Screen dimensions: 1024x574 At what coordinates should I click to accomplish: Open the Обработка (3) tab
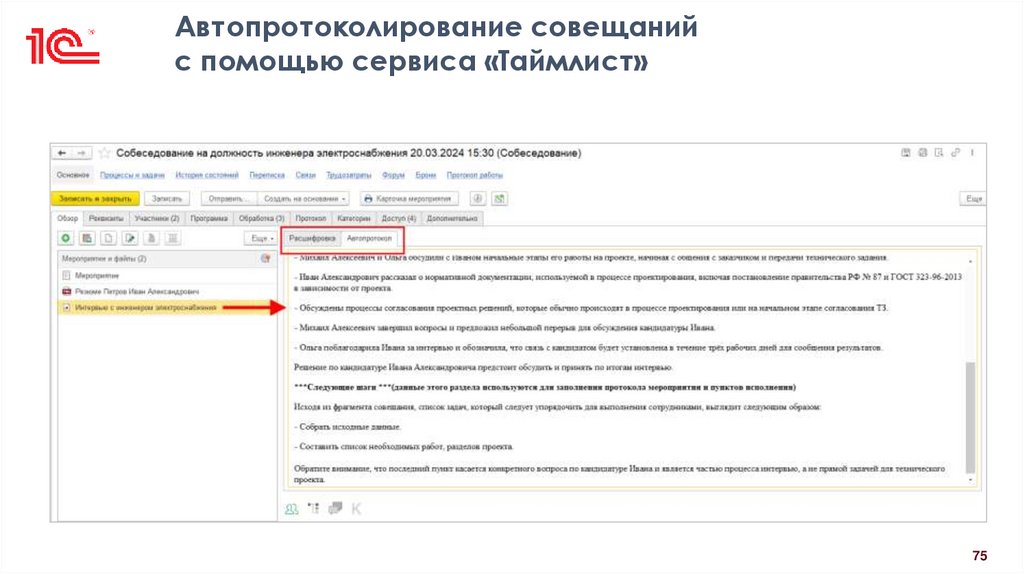(261, 219)
